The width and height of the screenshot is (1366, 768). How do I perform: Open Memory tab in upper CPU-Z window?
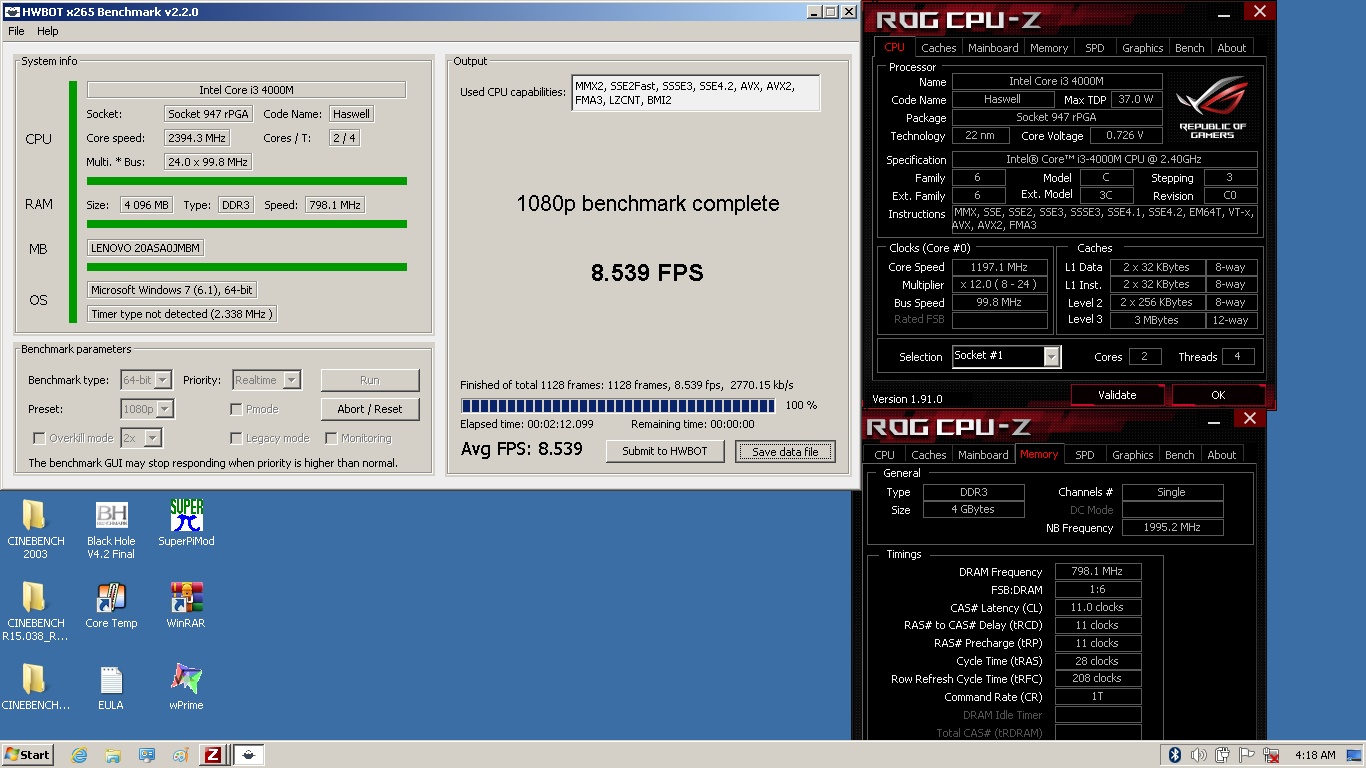click(x=1049, y=48)
